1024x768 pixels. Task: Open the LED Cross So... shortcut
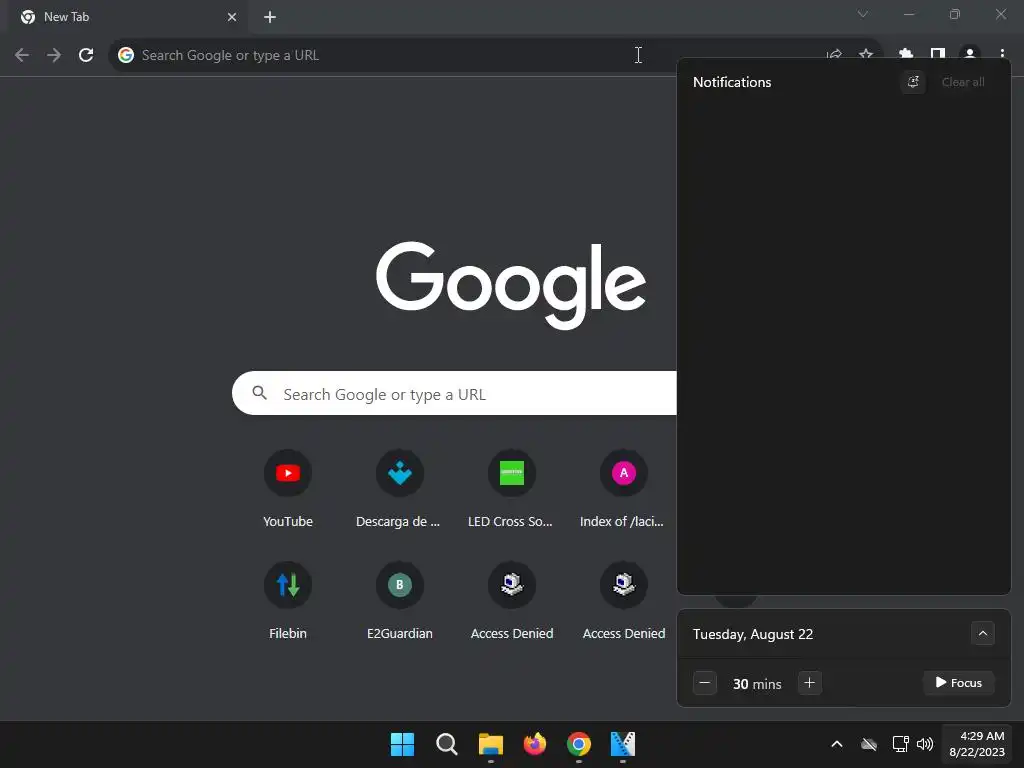[511, 490]
